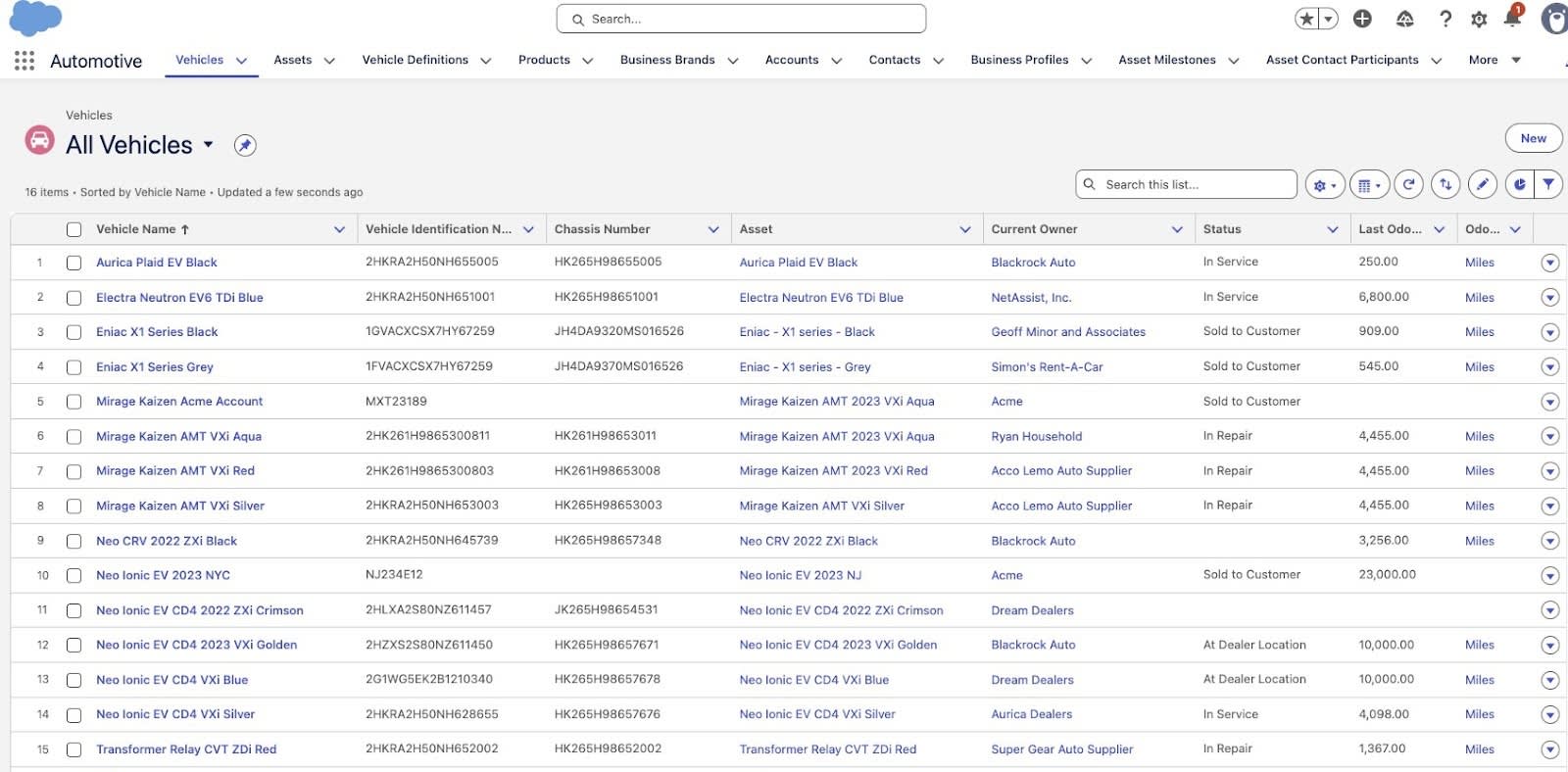Click the sort arrows icon

click(1445, 184)
